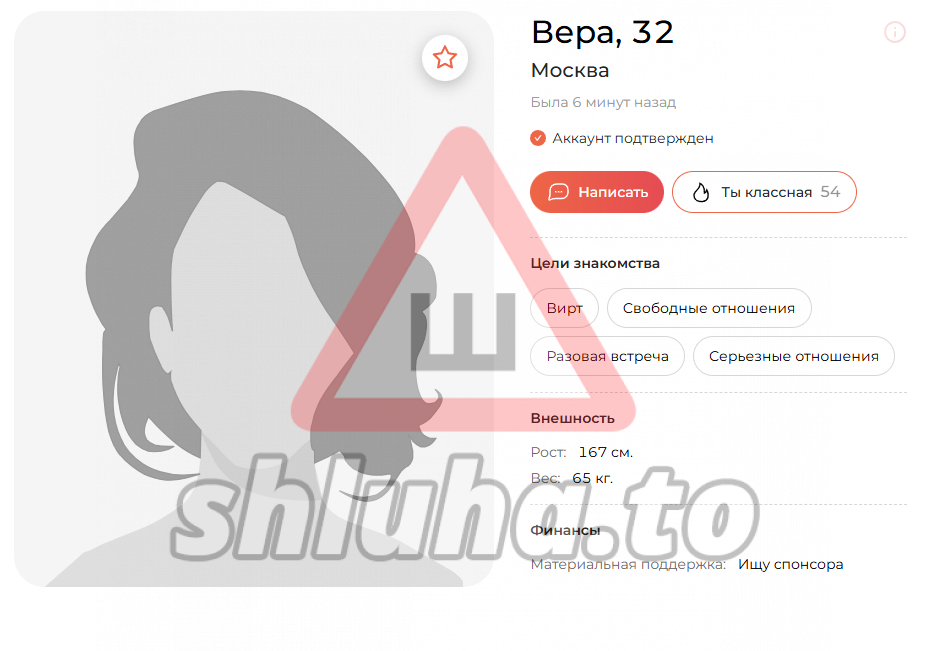Open the info icon at top right
This screenshot has height=651, width=927.
pyautogui.click(x=894, y=32)
